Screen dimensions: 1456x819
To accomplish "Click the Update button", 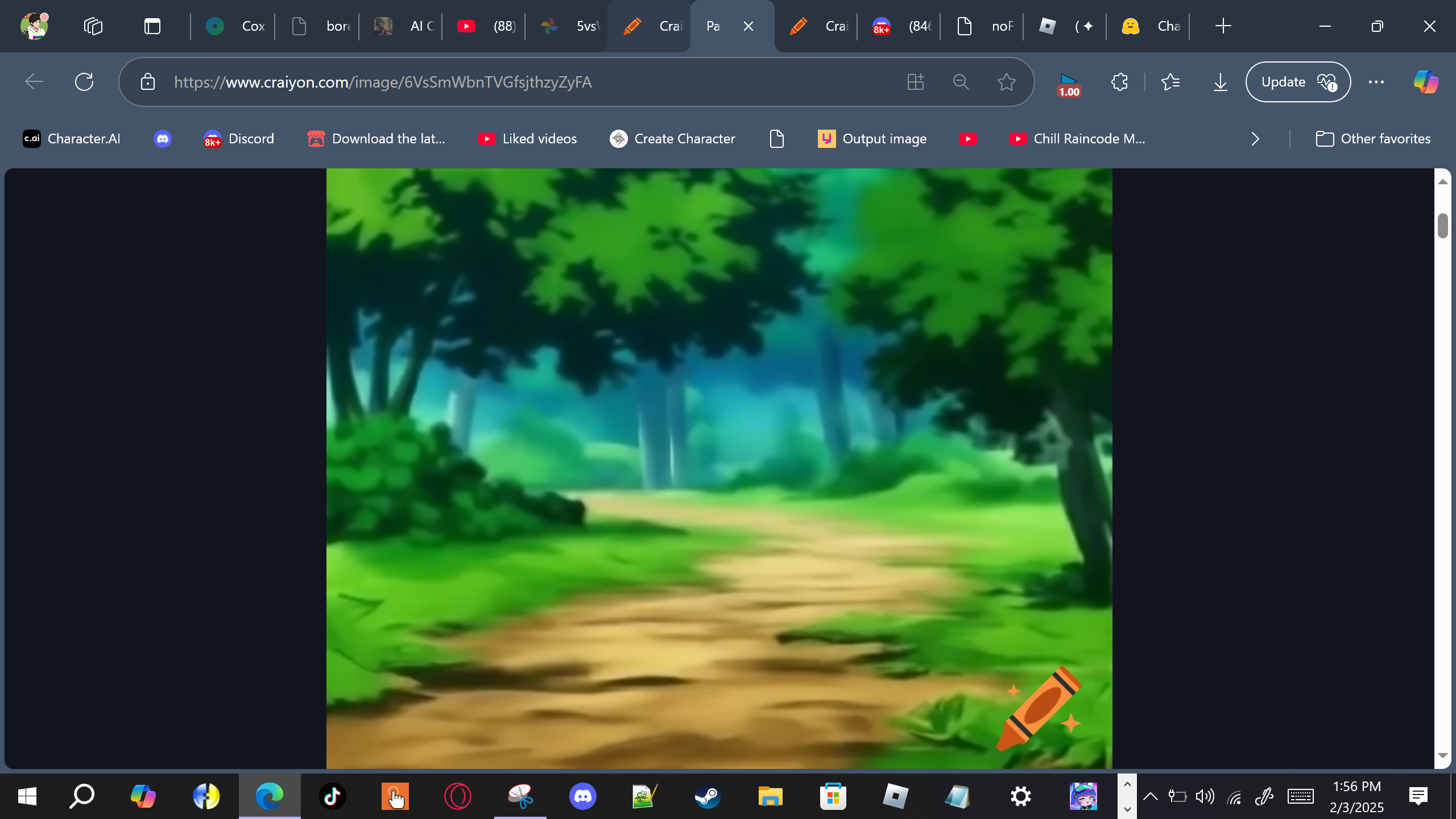I will click(1298, 82).
